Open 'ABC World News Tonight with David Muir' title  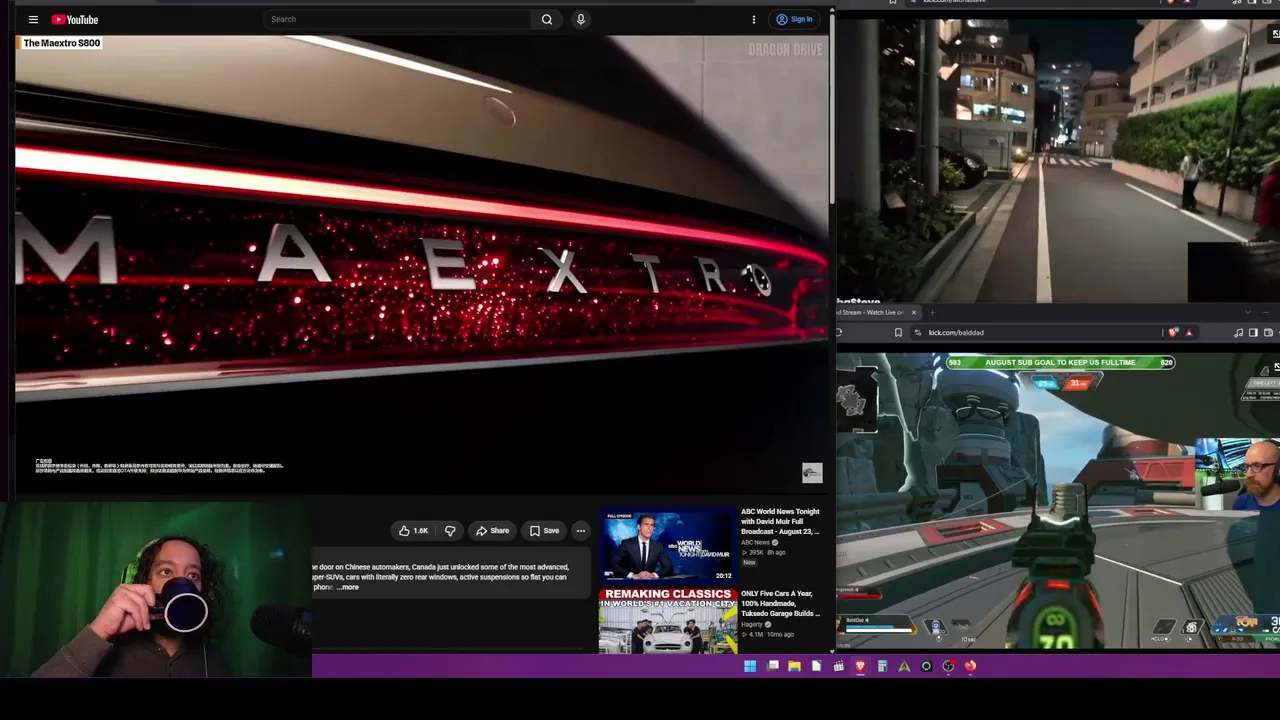coord(780,521)
